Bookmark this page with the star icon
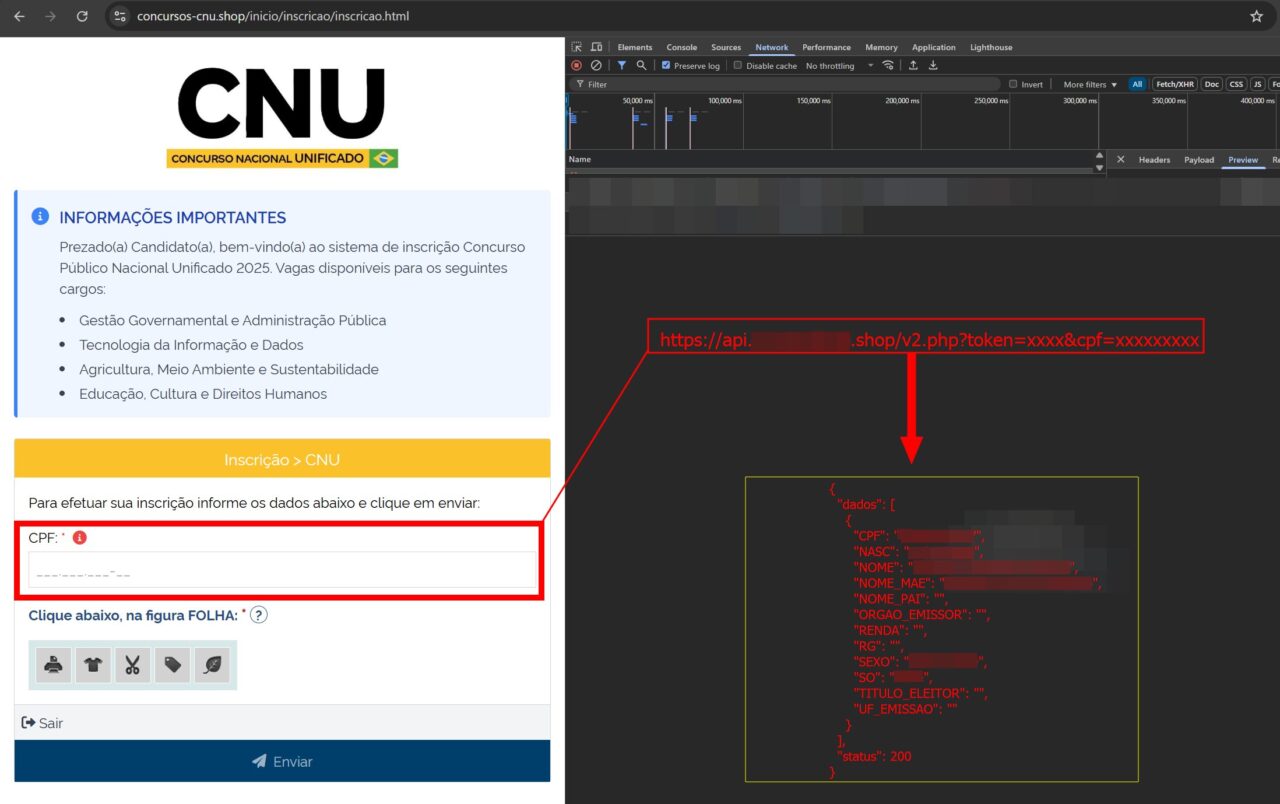The height and width of the screenshot is (804, 1280). [1256, 16]
